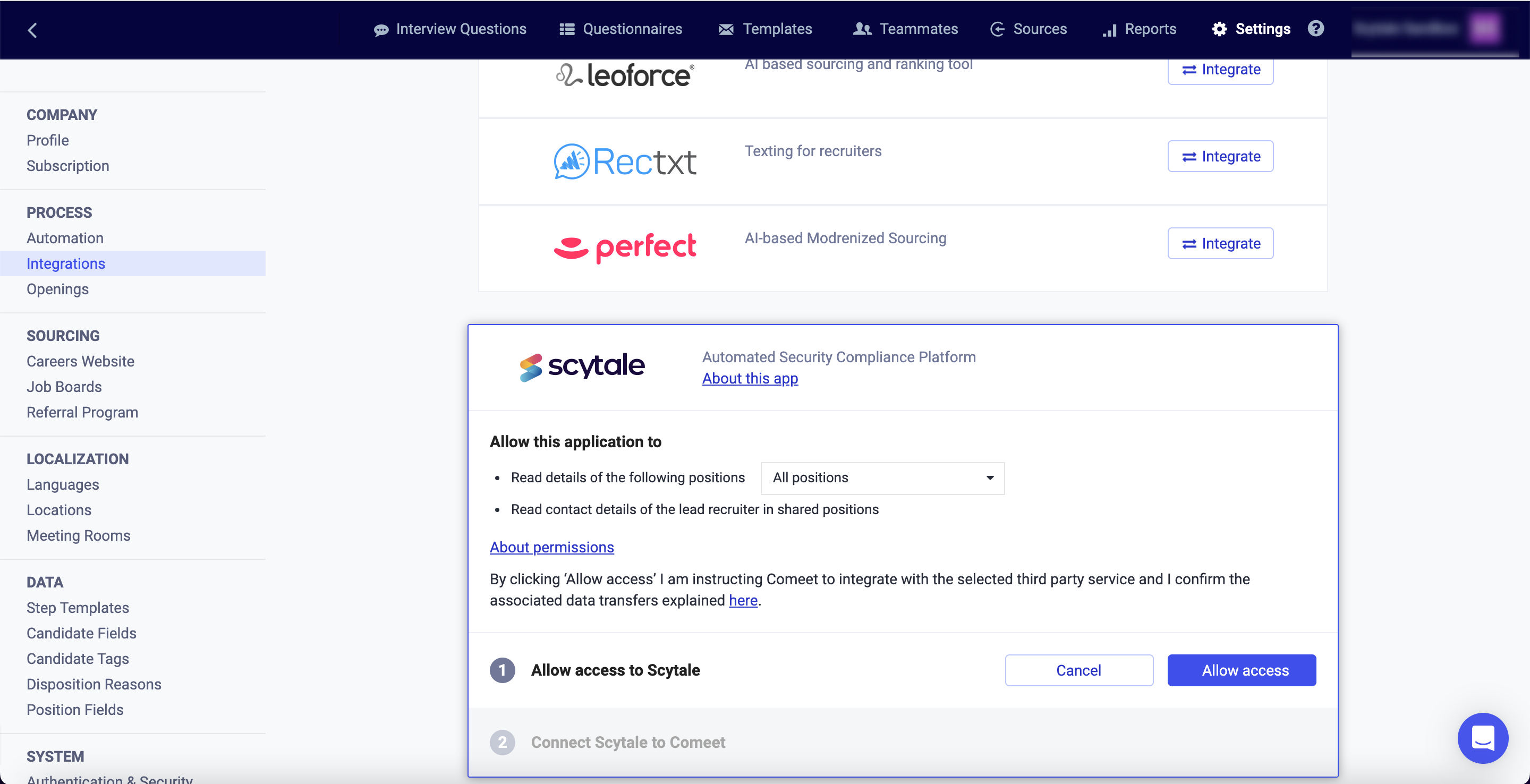Click the Rectxt logo
Image resolution: width=1530 pixels, height=784 pixels.
625,161
